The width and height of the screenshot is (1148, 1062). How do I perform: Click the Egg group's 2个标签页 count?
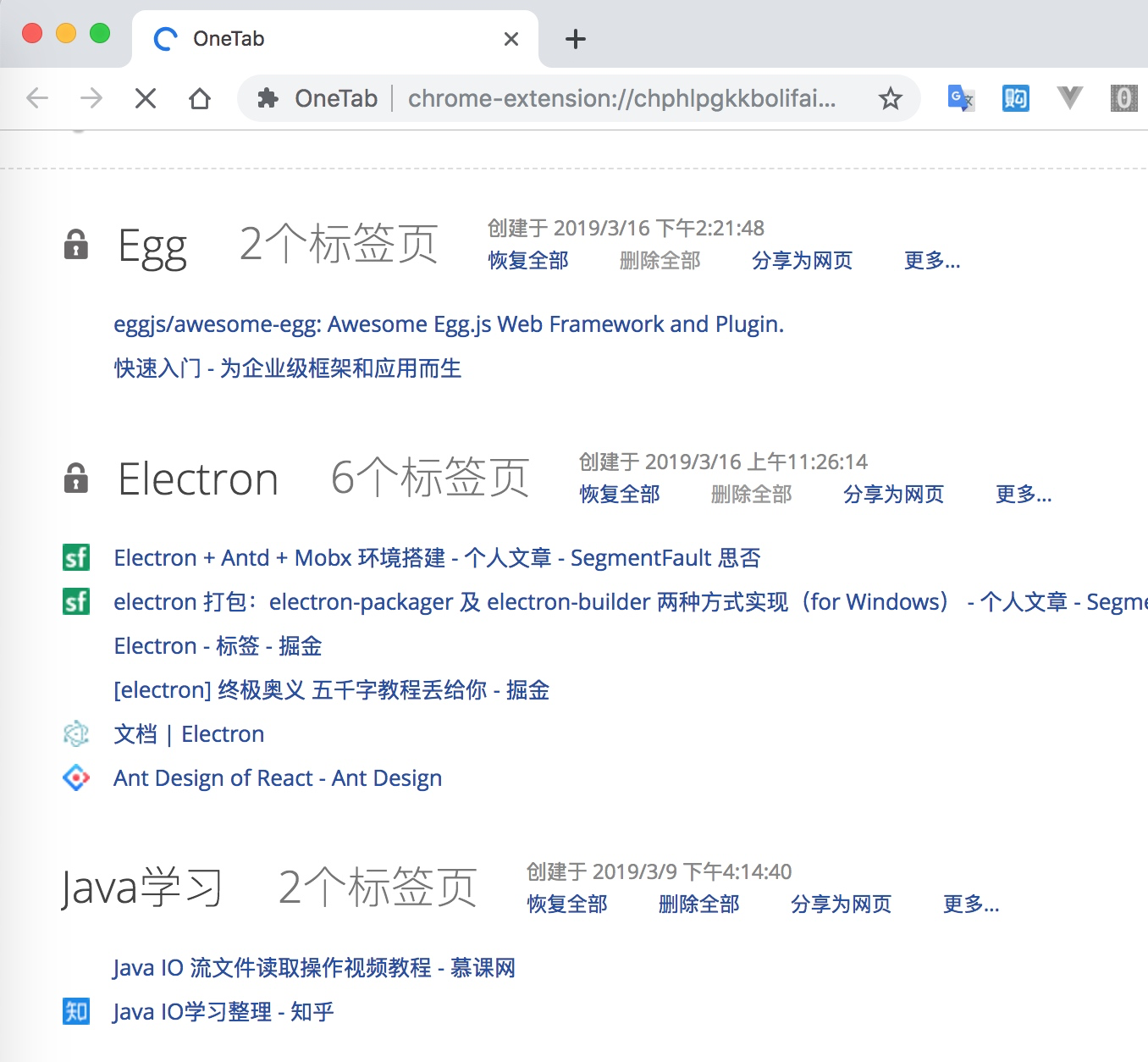339,244
